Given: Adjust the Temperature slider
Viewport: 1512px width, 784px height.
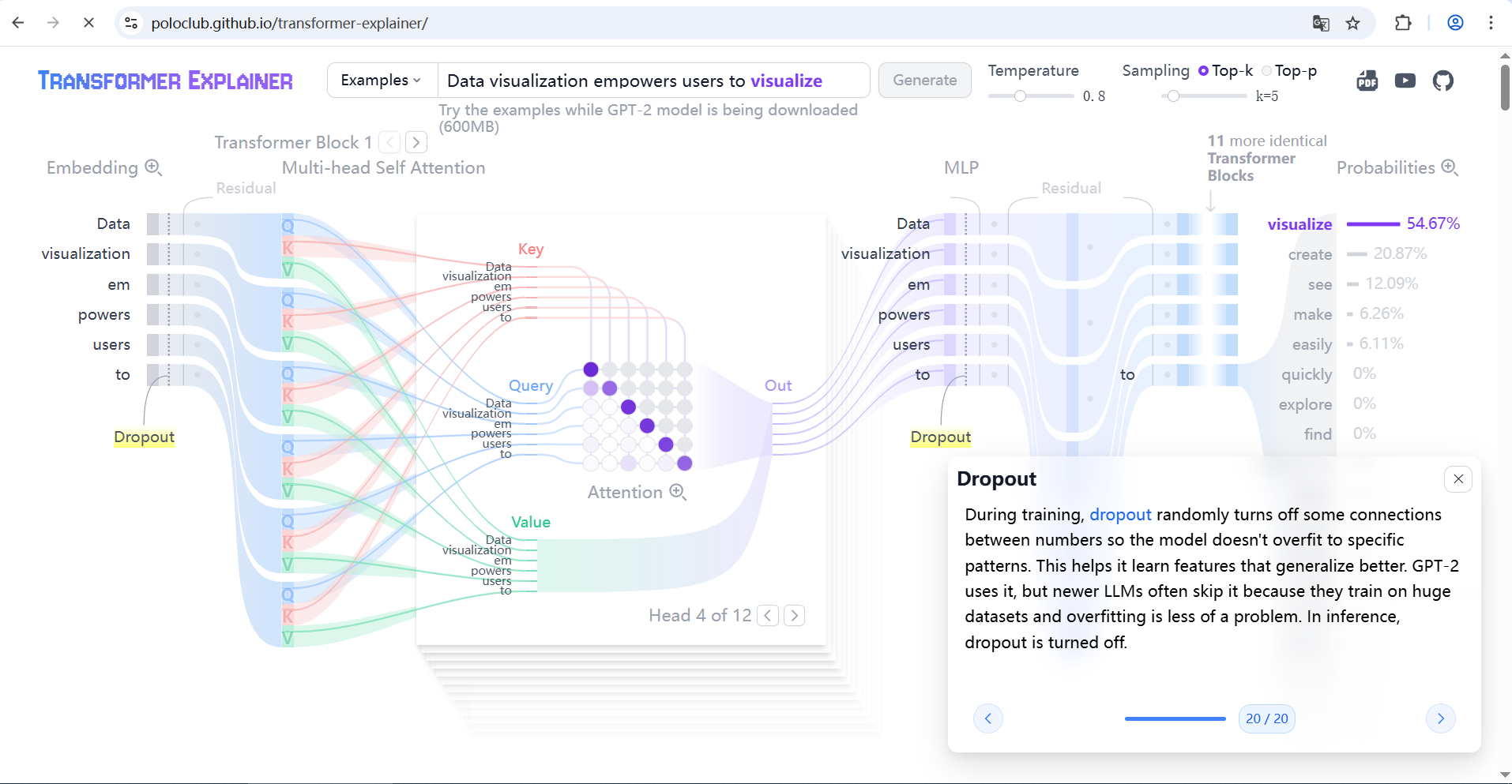Looking at the screenshot, I should (1031, 96).
